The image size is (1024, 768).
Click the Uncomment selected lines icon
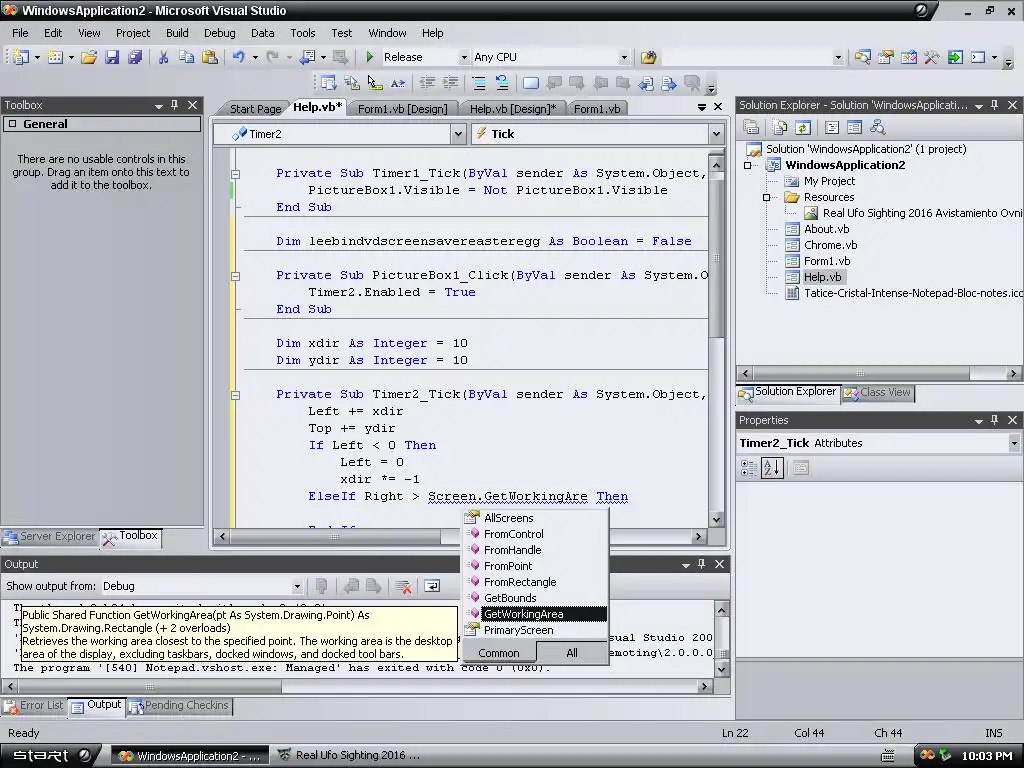click(502, 83)
